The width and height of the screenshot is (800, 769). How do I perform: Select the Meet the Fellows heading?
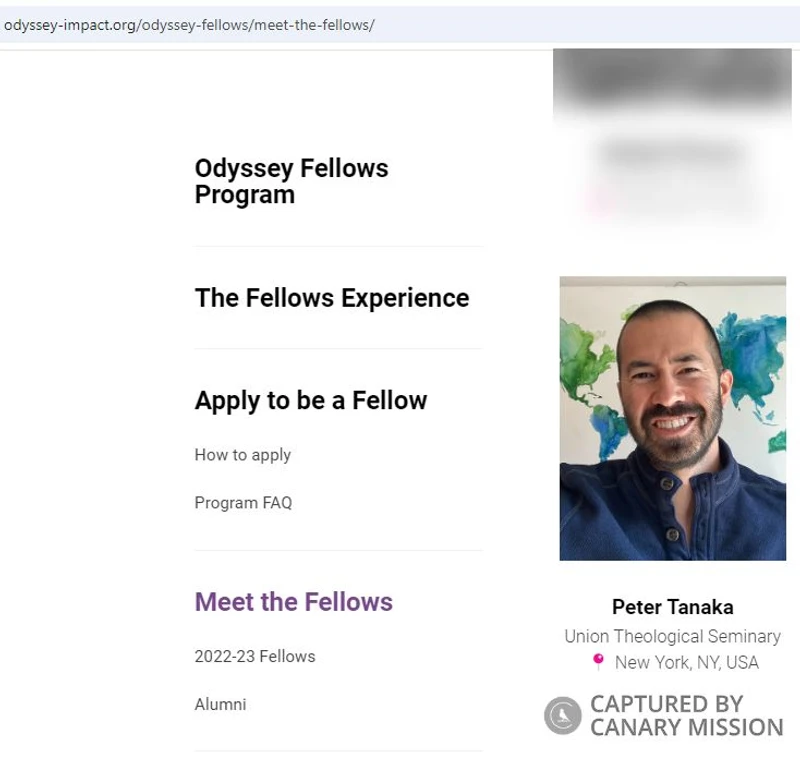[293, 602]
